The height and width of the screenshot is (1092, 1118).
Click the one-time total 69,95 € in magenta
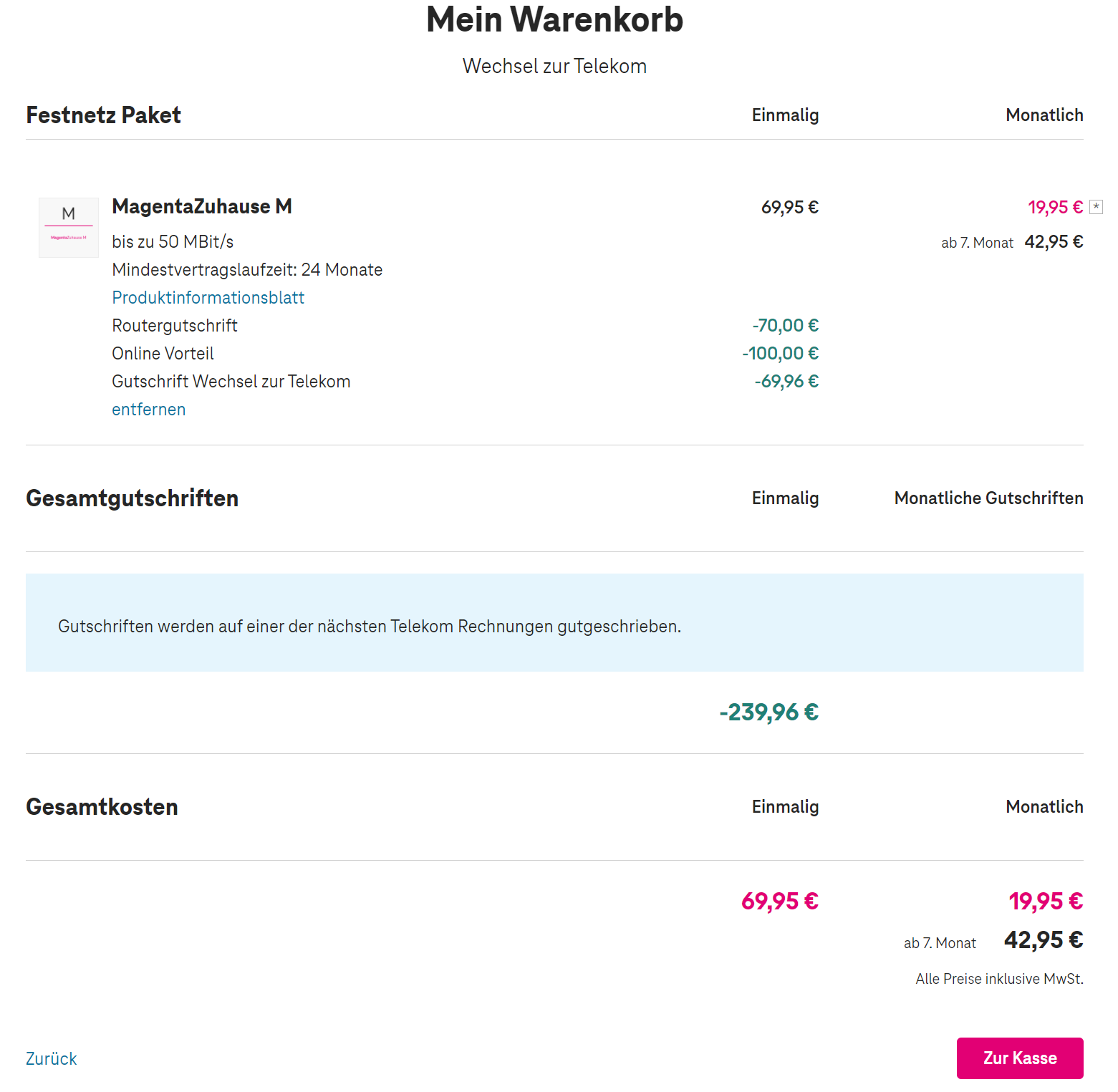coord(780,902)
